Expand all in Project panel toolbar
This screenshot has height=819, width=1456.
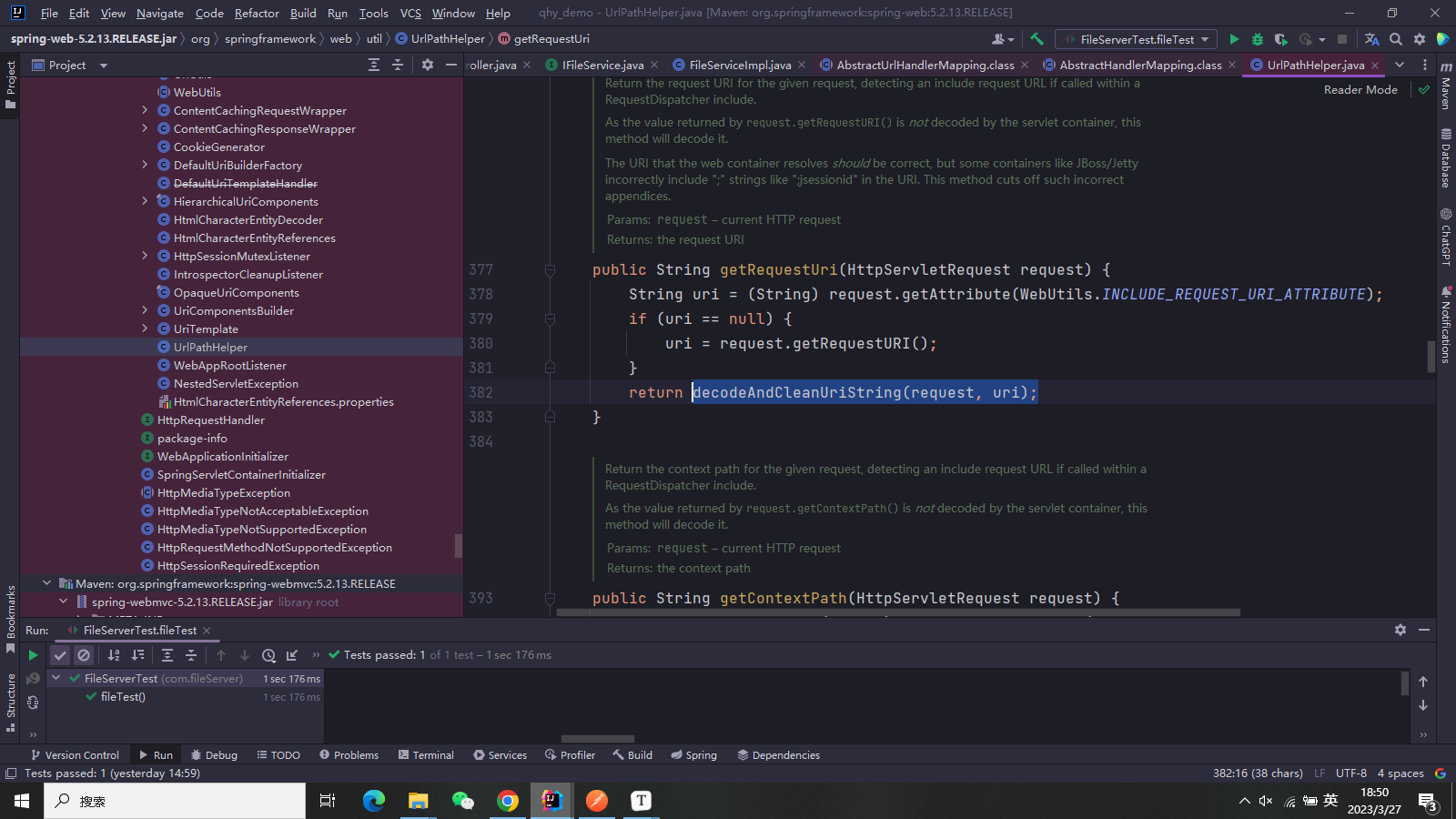(x=374, y=65)
